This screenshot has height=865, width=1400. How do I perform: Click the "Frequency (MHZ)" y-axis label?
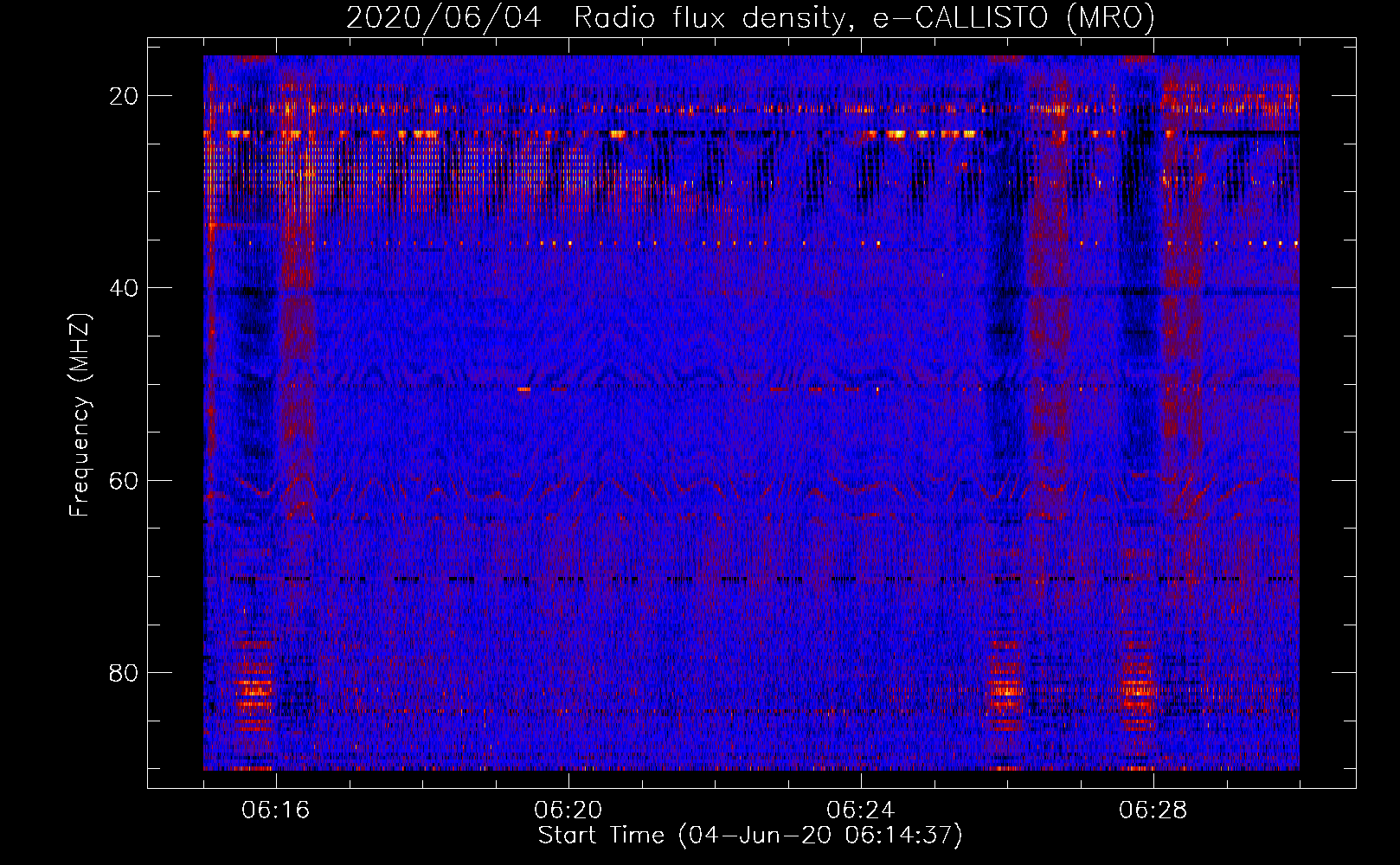pos(80,414)
